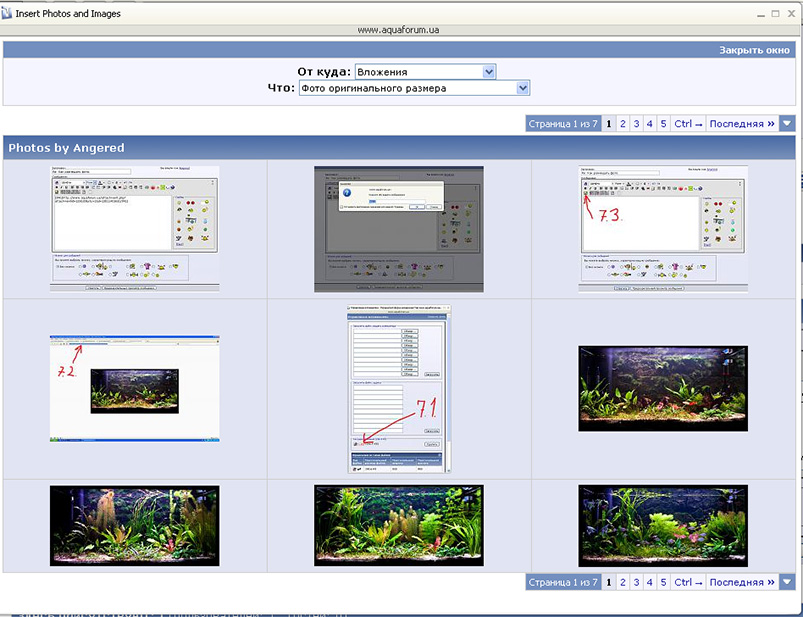The image size is (803, 617).
Task: Select the thumbnail annotated with "7.3"
Action: pyautogui.click(x=663, y=229)
